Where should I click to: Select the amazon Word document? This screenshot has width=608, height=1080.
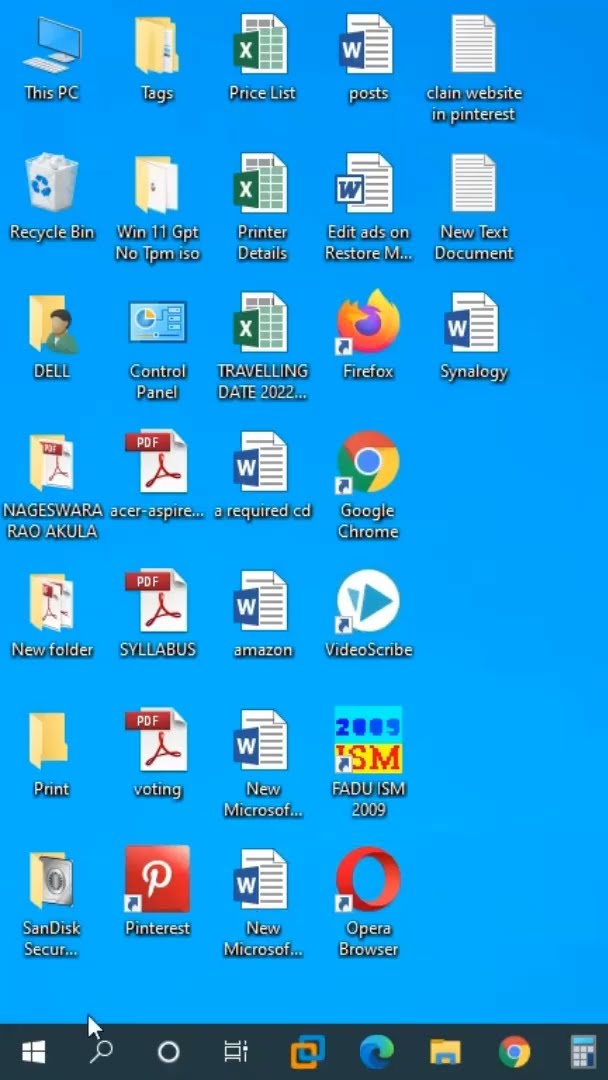(x=260, y=600)
